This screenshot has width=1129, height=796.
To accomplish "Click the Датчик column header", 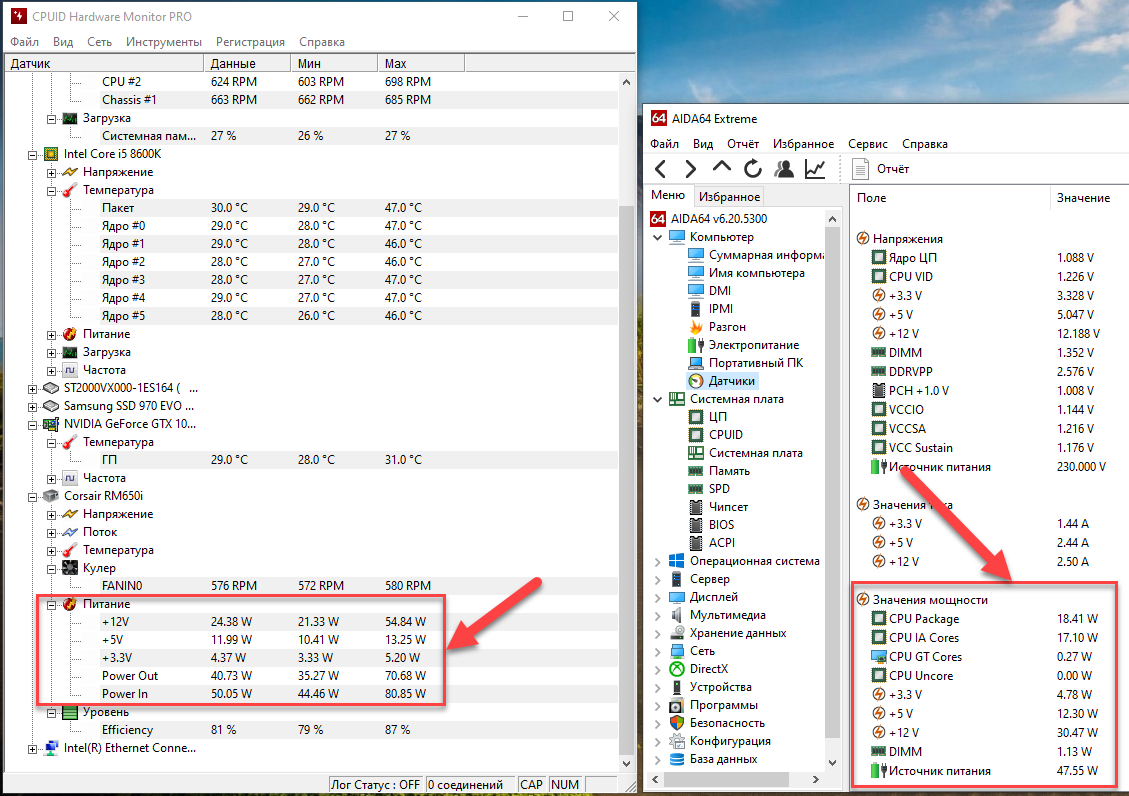I will (x=104, y=63).
